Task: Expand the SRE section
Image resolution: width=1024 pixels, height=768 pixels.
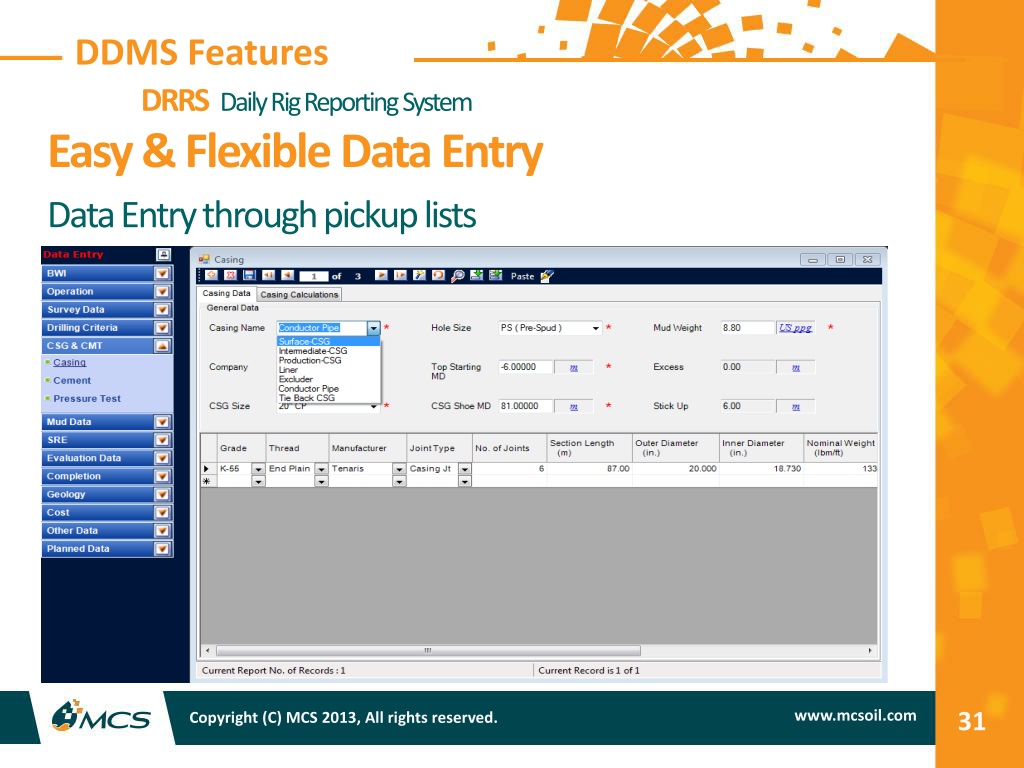Action: [162, 440]
